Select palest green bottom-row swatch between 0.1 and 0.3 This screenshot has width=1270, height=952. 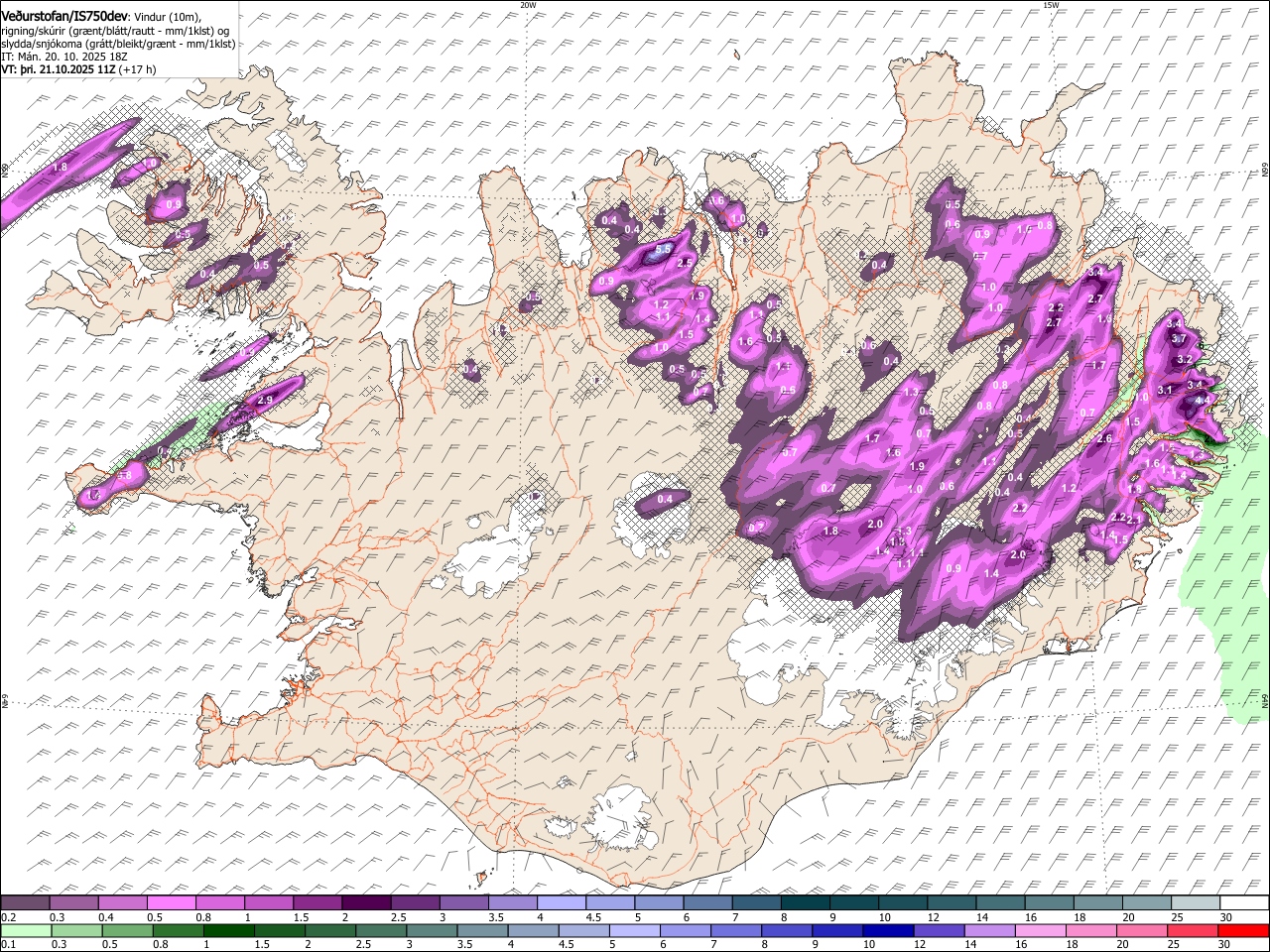point(25,930)
